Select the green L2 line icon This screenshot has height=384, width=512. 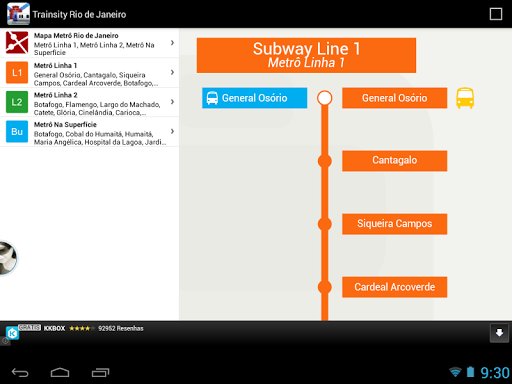[17, 102]
